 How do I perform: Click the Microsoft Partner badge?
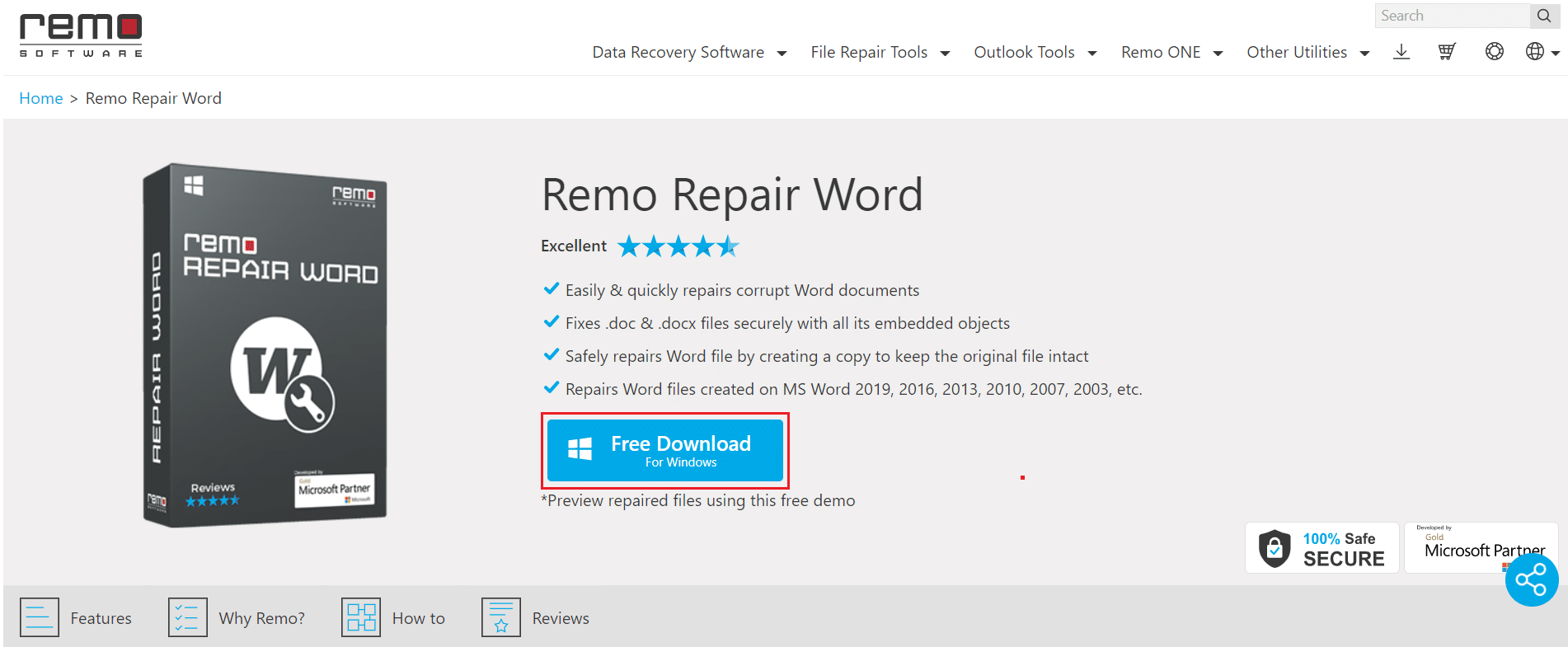point(1481,548)
